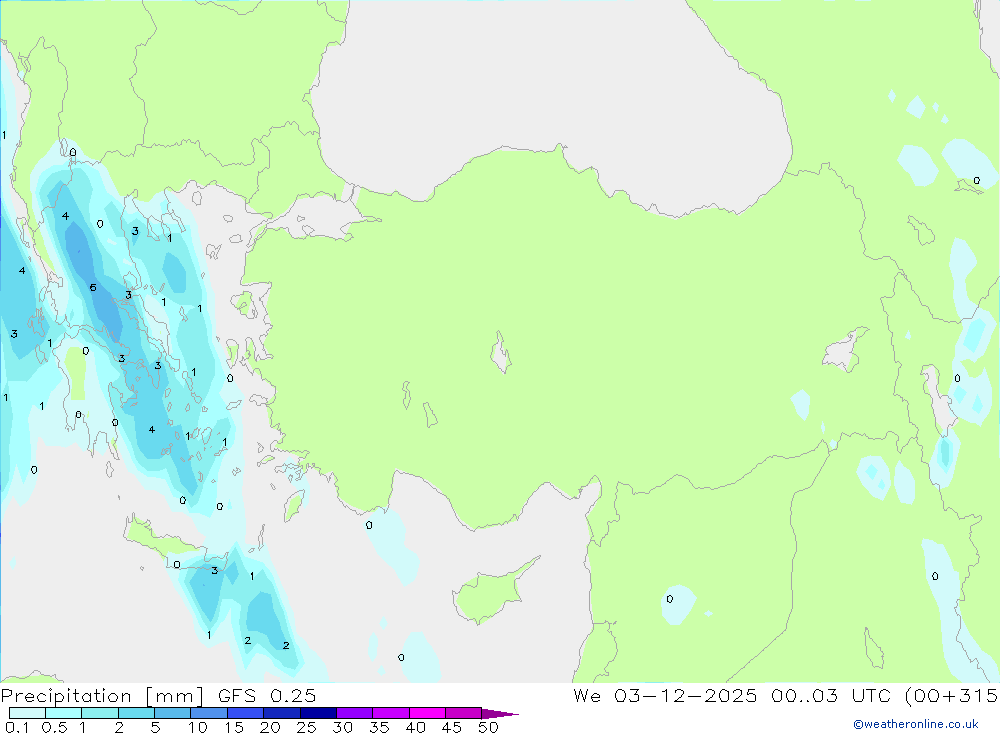Click the "(00+315" forecast offset text
The width and height of the screenshot is (1000, 733).
click(952, 695)
